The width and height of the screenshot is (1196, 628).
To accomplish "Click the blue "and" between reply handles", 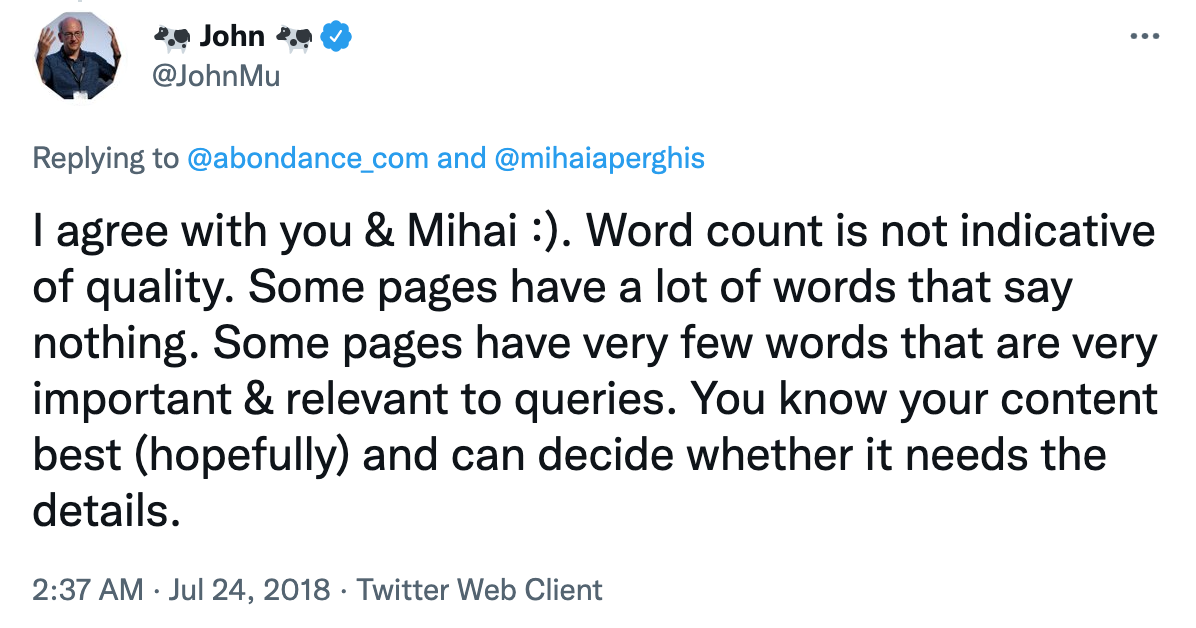I will point(461,158).
